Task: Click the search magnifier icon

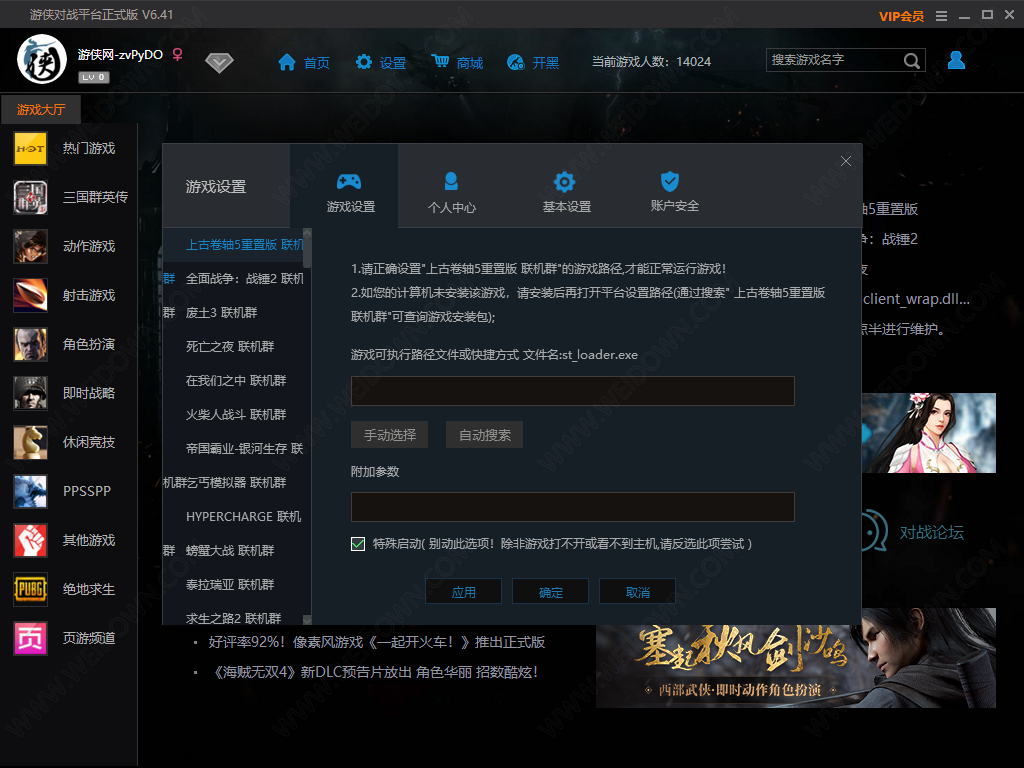Action: (911, 61)
